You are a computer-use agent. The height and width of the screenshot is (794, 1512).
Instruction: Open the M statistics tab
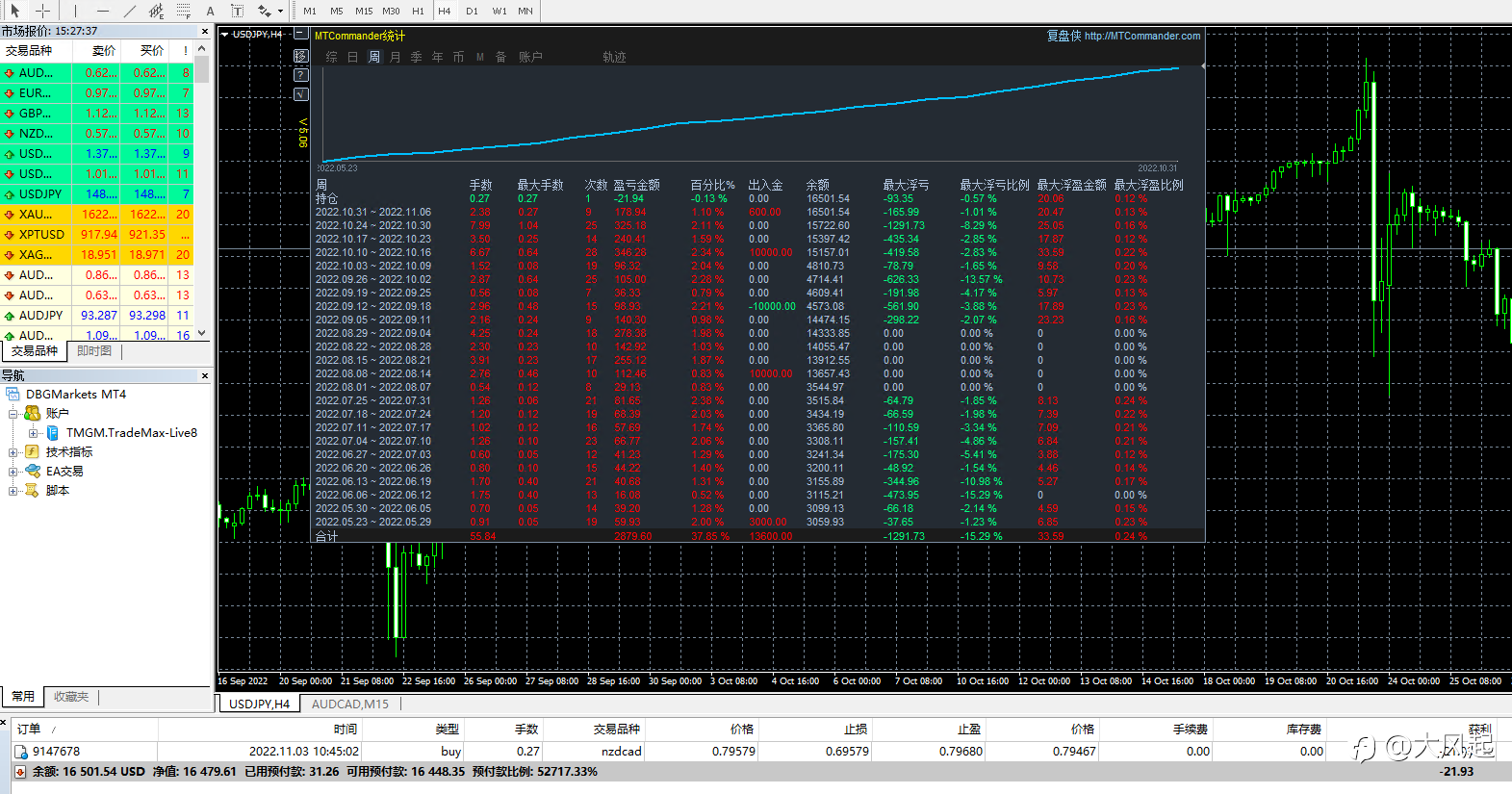tap(479, 58)
